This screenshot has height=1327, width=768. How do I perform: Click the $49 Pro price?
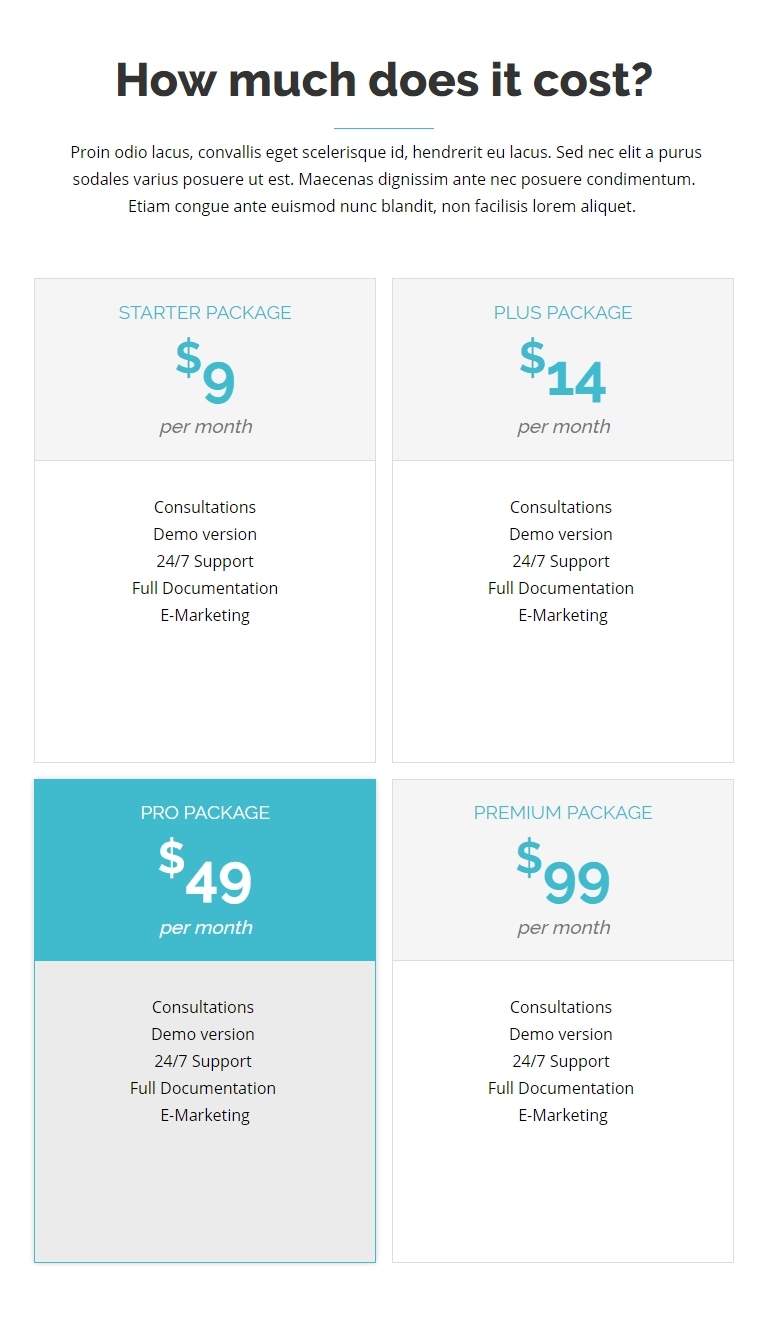(x=205, y=871)
